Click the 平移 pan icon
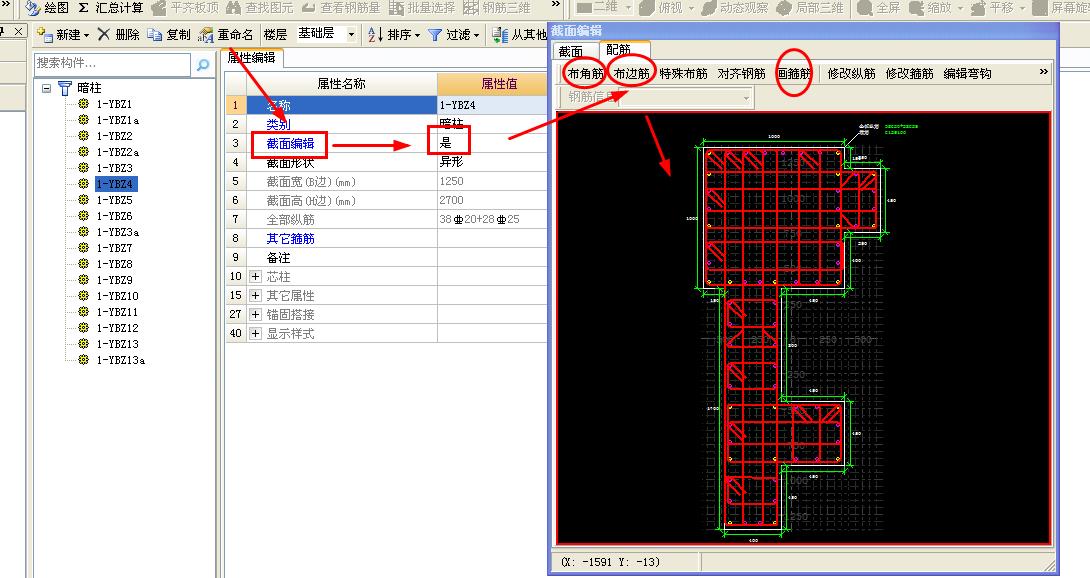 (978, 8)
